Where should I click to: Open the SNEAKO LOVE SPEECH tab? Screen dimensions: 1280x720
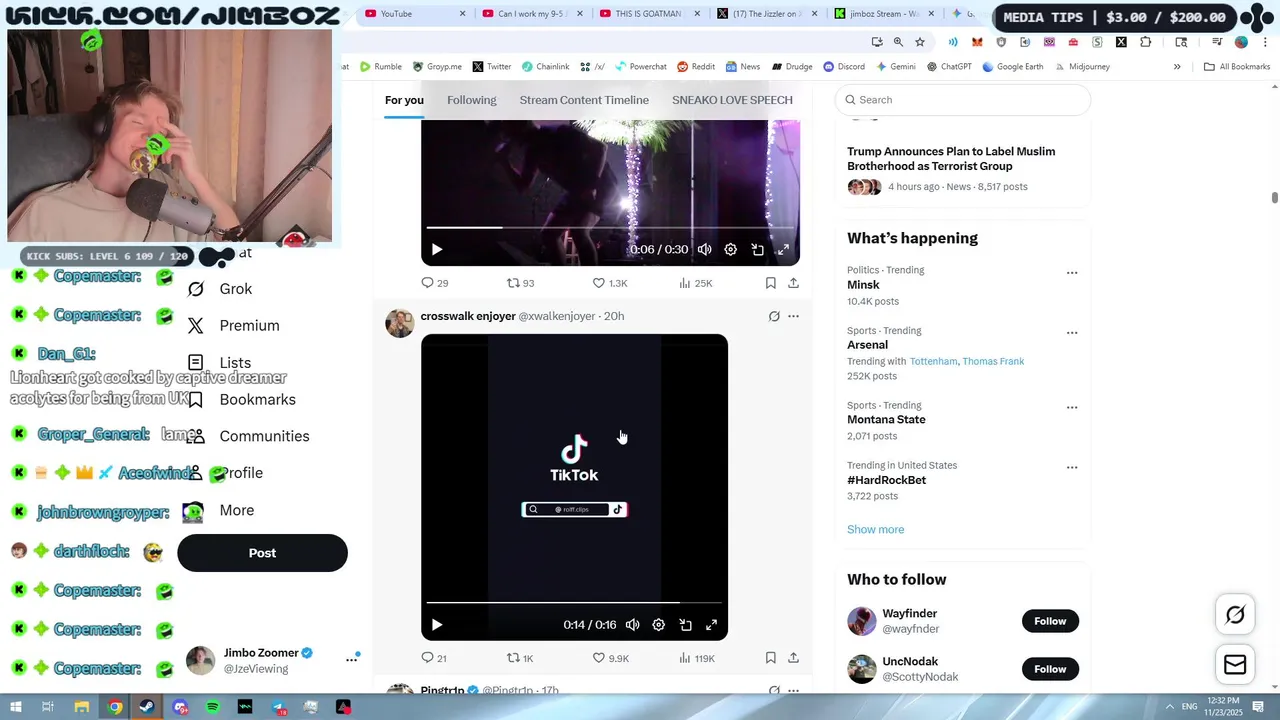coord(732,100)
